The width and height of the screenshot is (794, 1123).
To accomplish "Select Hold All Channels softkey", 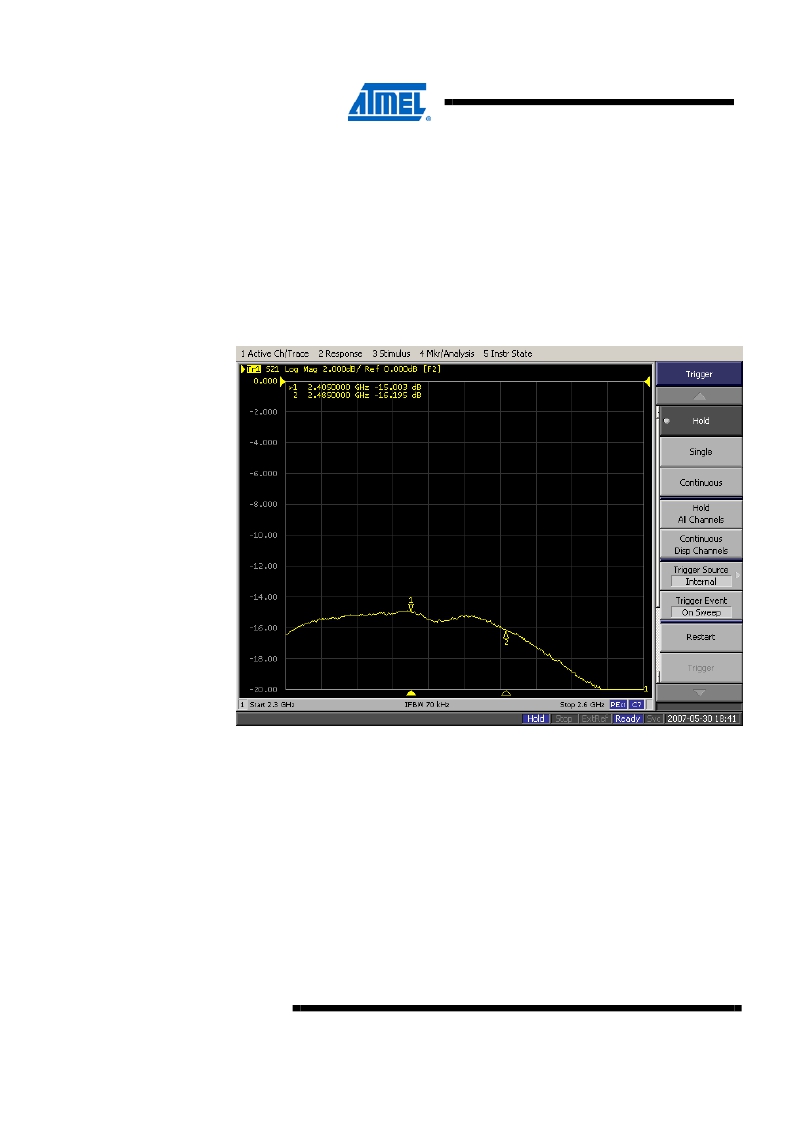I will (700, 514).
